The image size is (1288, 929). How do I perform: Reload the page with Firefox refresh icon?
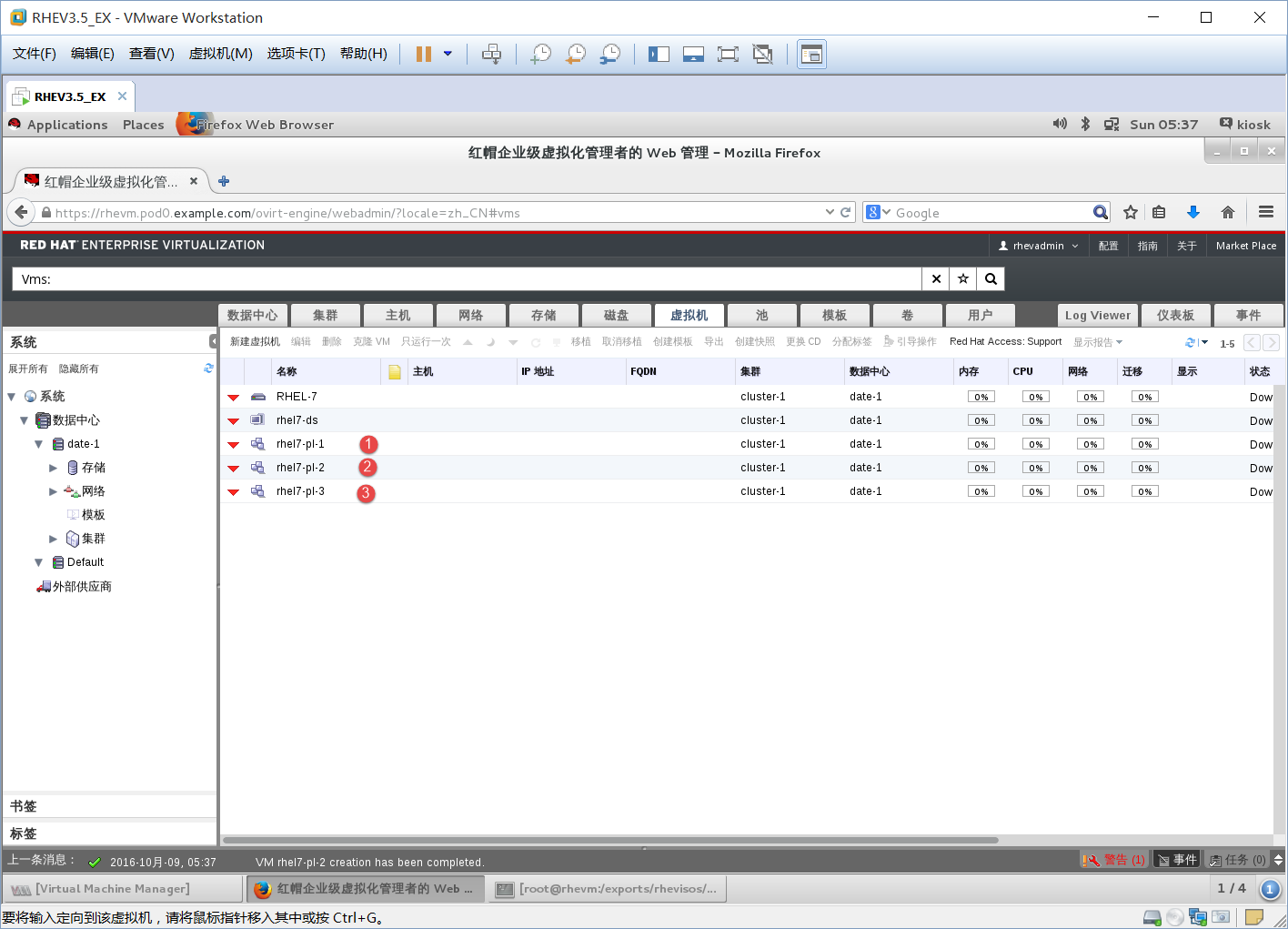coord(846,212)
